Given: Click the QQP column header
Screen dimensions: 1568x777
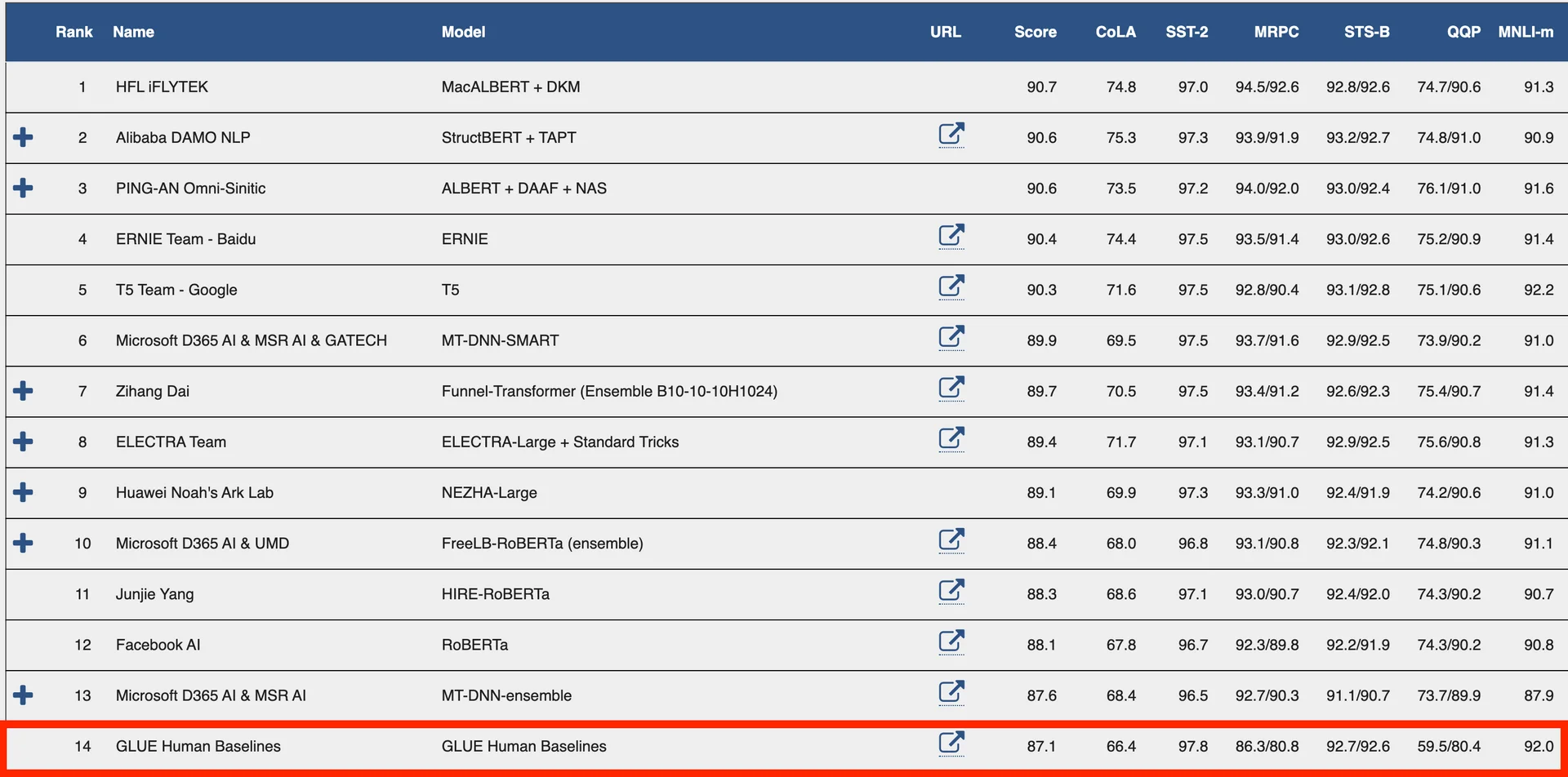Looking at the screenshot, I should coord(1463,32).
